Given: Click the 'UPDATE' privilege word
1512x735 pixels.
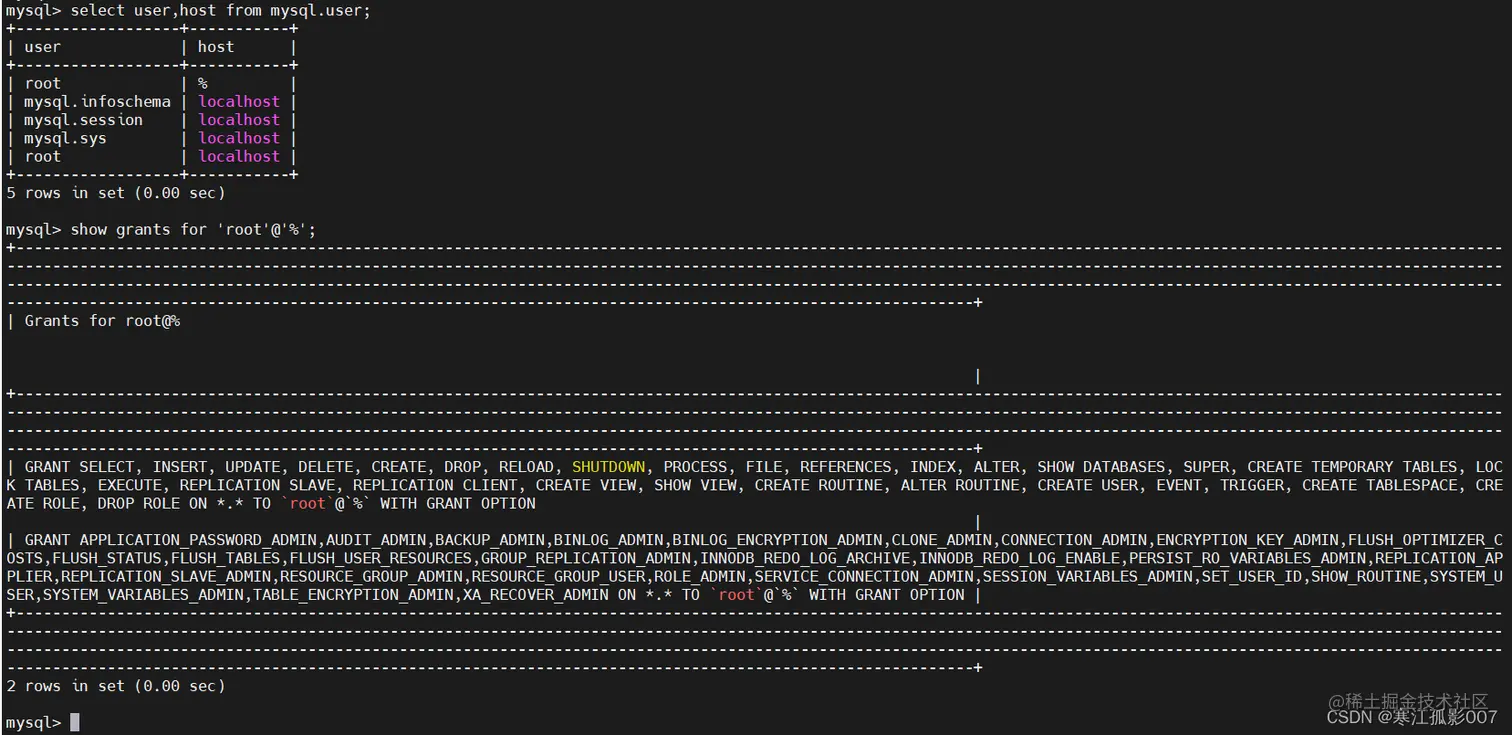Looking at the screenshot, I should pos(253,467).
